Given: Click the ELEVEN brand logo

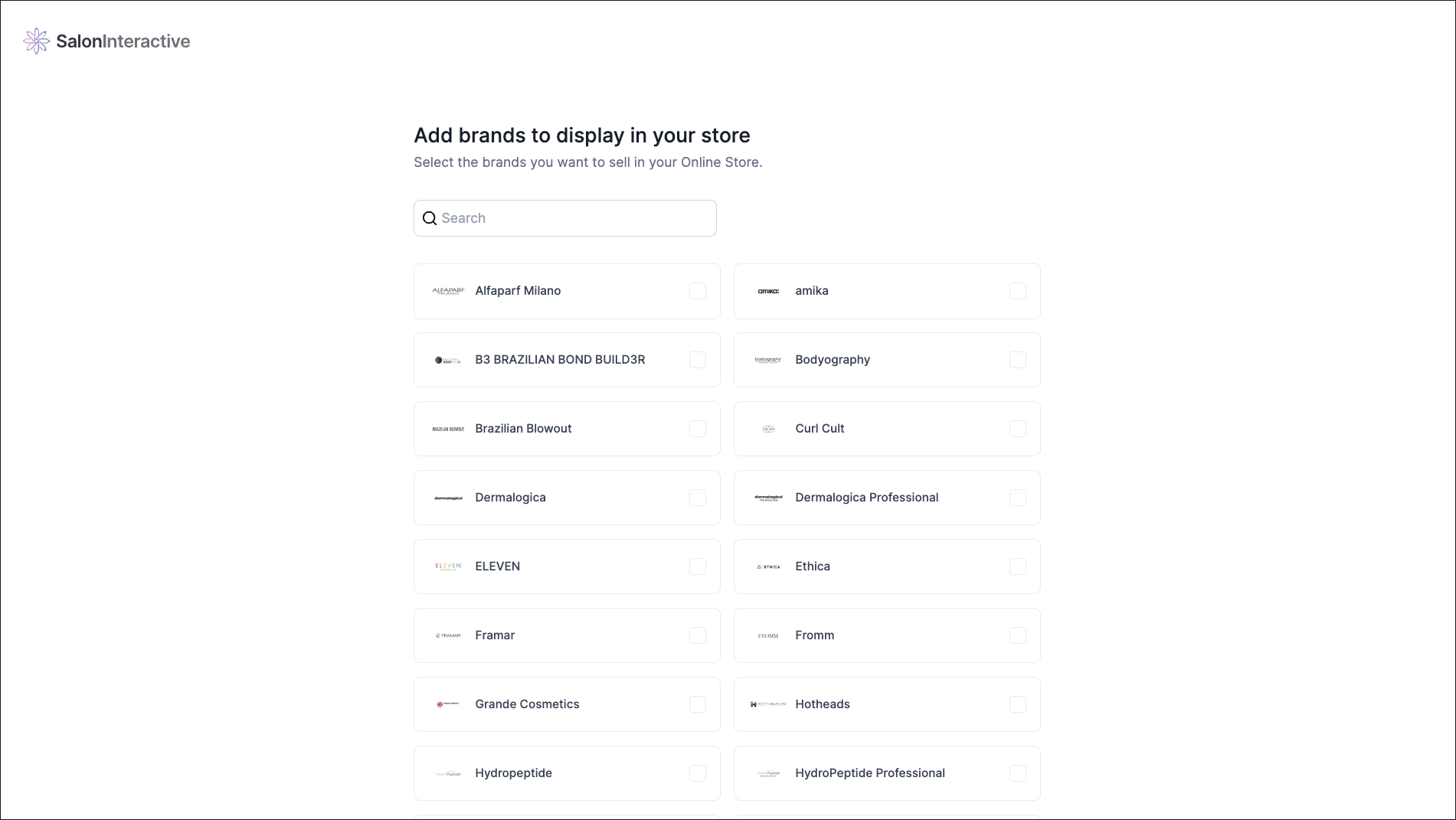Looking at the screenshot, I should pyautogui.click(x=447, y=566).
